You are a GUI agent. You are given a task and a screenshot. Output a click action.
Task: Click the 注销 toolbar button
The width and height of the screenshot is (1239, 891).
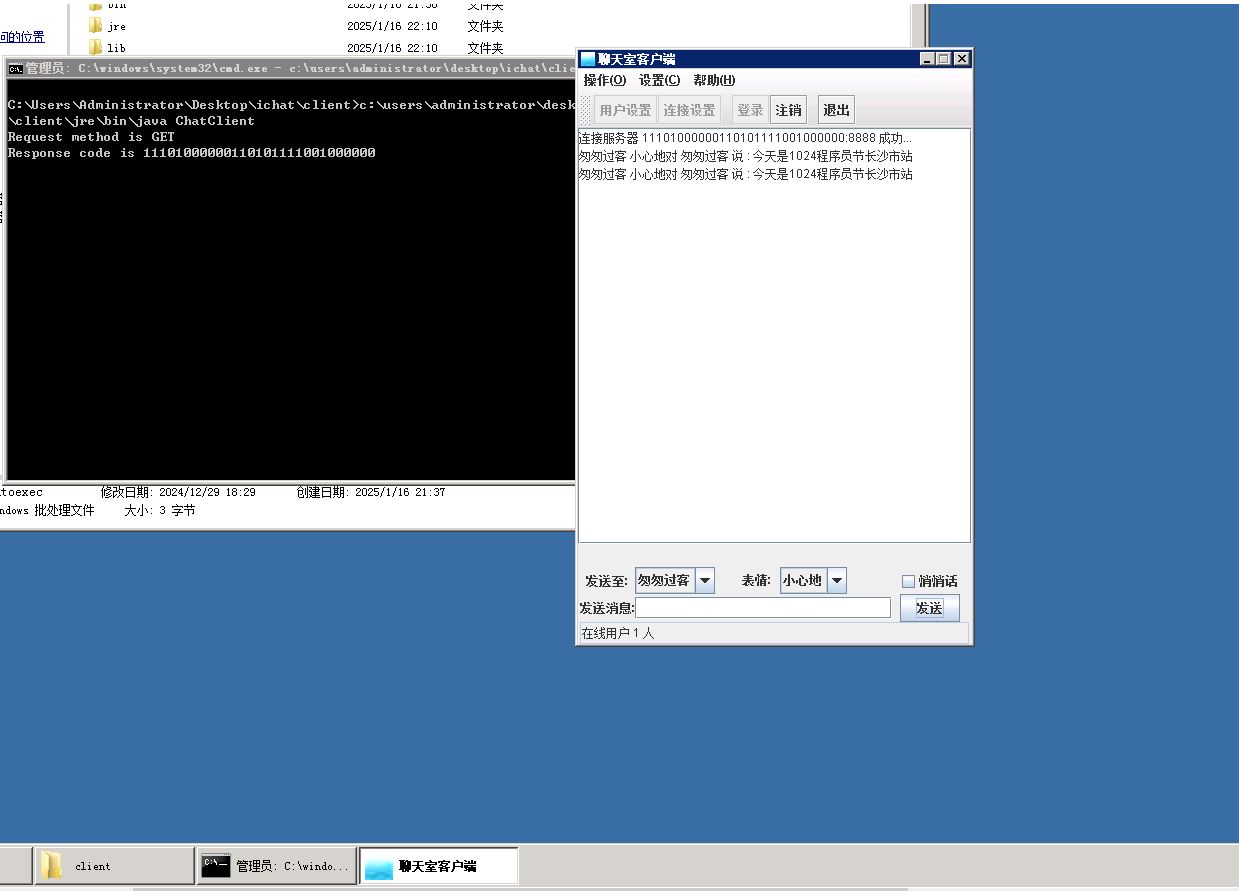pos(788,110)
